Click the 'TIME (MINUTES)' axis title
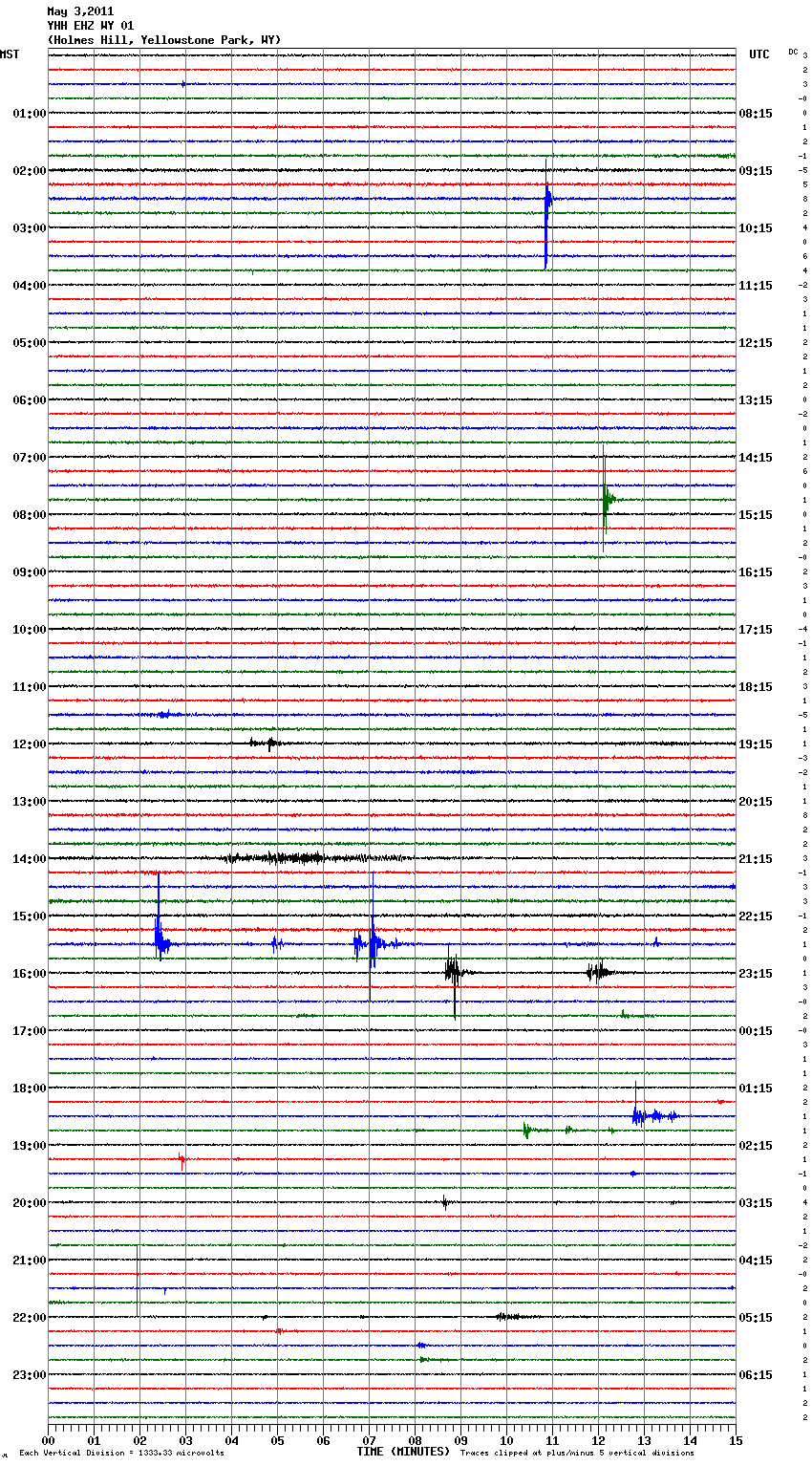Screen dimensions: 812x1466 (403, 1451)
